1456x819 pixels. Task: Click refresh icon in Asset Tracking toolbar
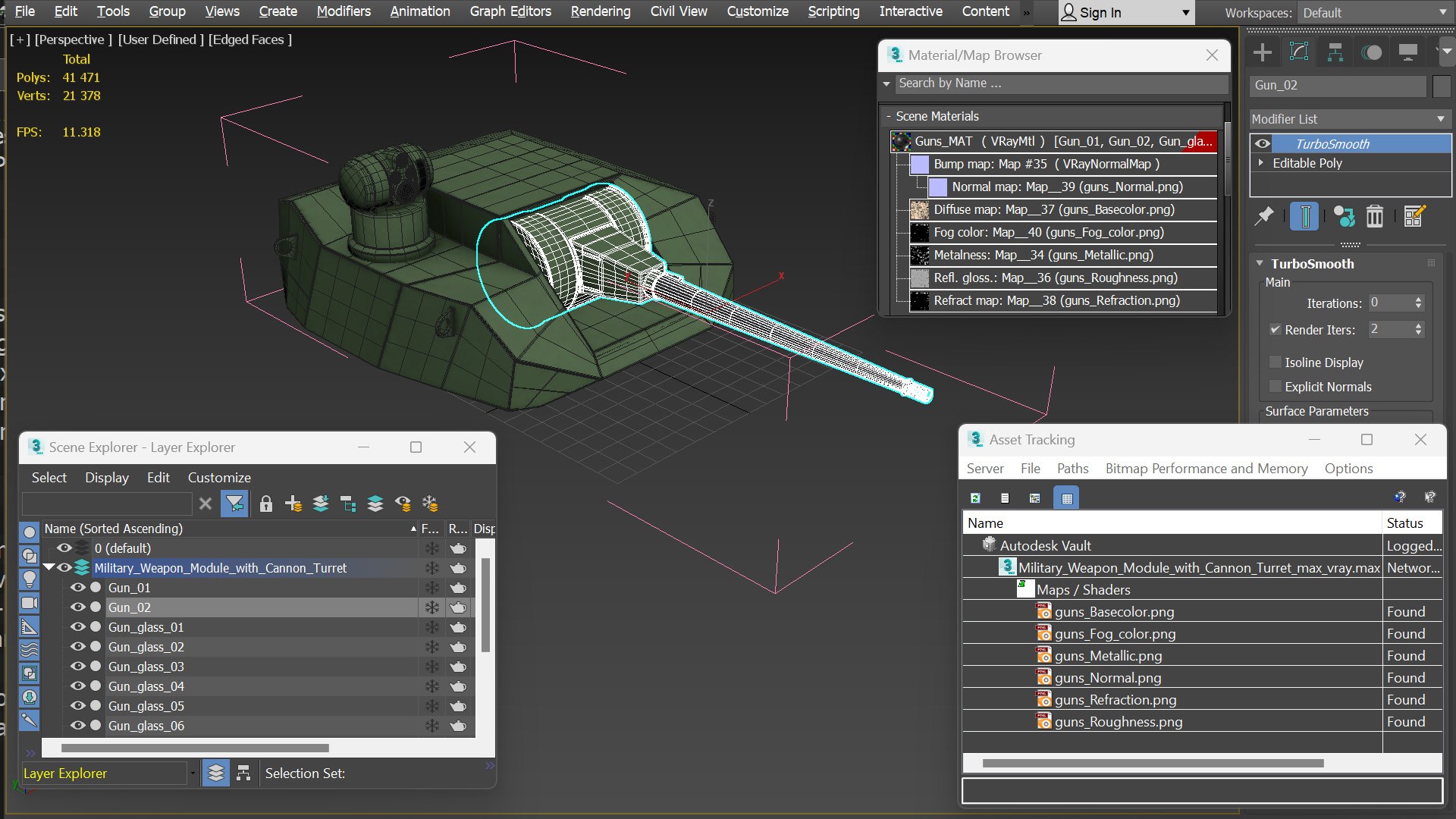pos(976,498)
